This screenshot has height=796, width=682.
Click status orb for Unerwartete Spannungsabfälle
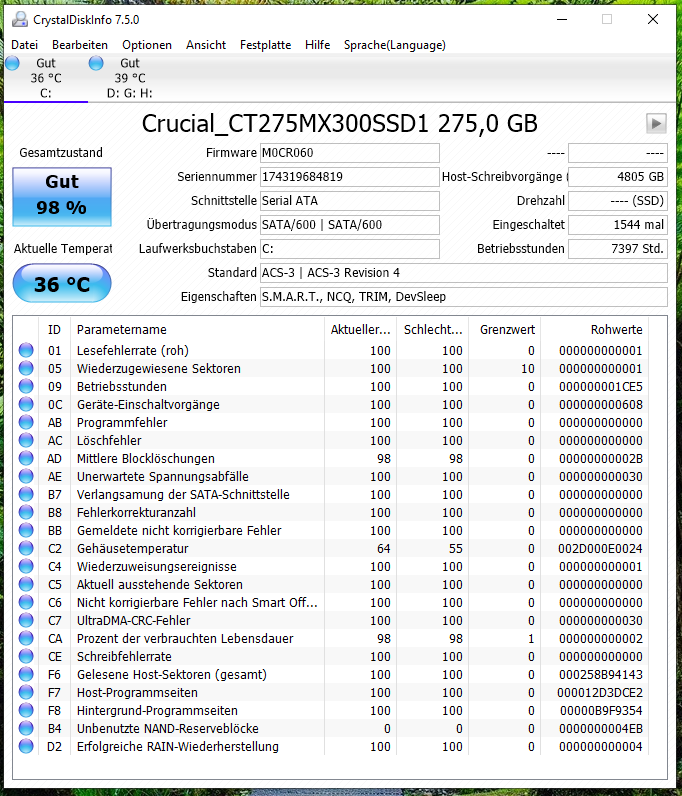pos(26,476)
